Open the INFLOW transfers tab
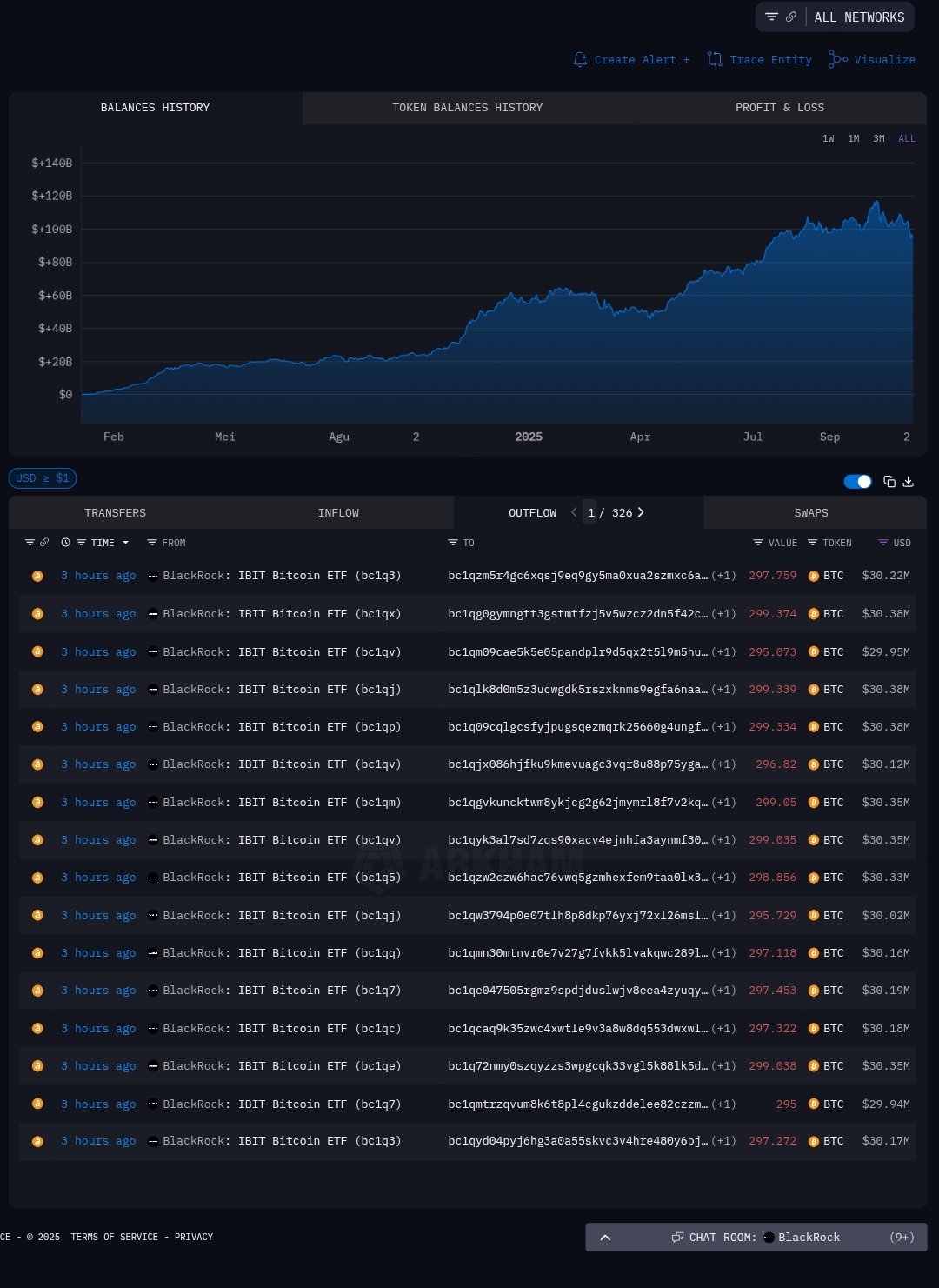Image resolution: width=939 pixels, height=1288 pixels. pos(338,513)
